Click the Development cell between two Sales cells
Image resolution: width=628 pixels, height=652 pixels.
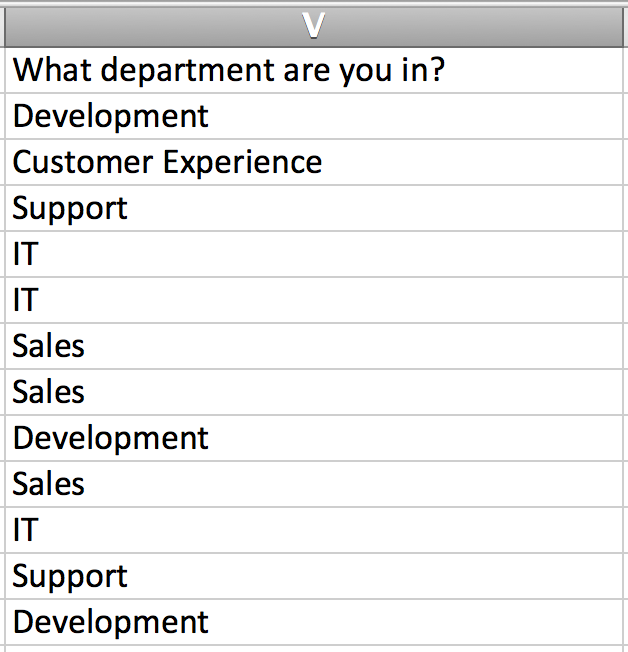(111, 439)
